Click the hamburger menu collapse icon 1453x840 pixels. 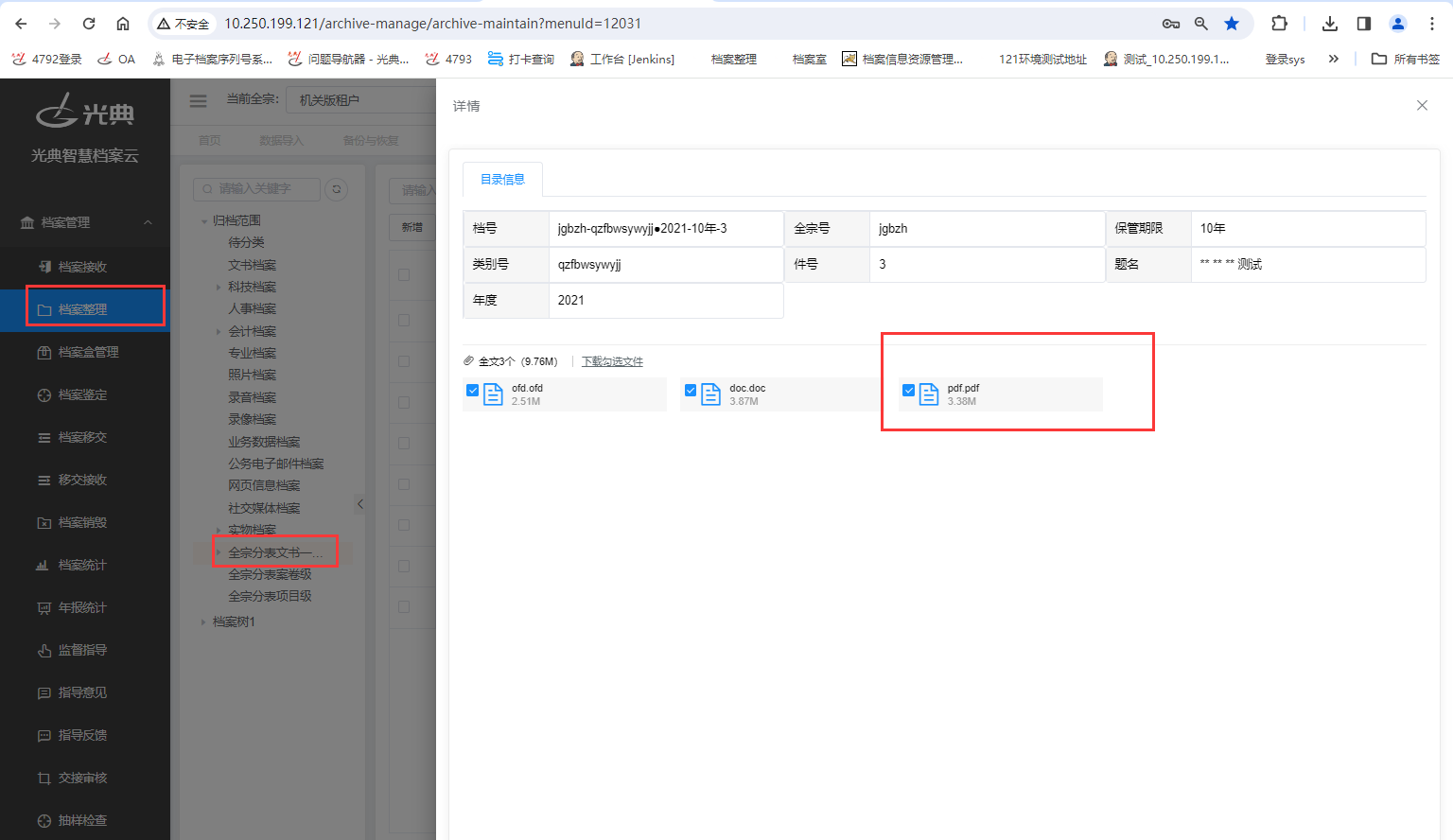(x=198, y=100)
